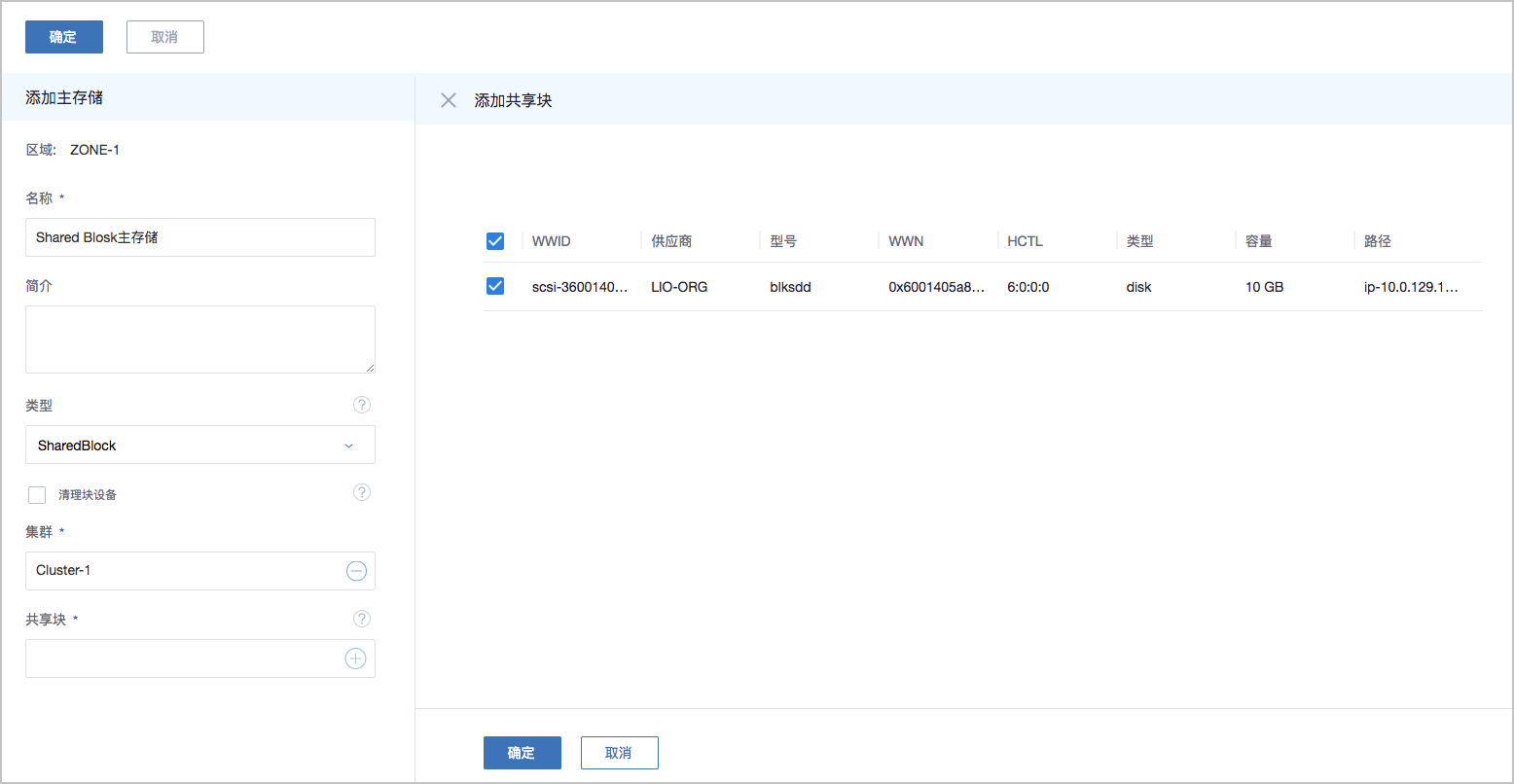Click the 容量 column header
The width and height of the screenshot is (1514, 784).
coord(1258,241)
